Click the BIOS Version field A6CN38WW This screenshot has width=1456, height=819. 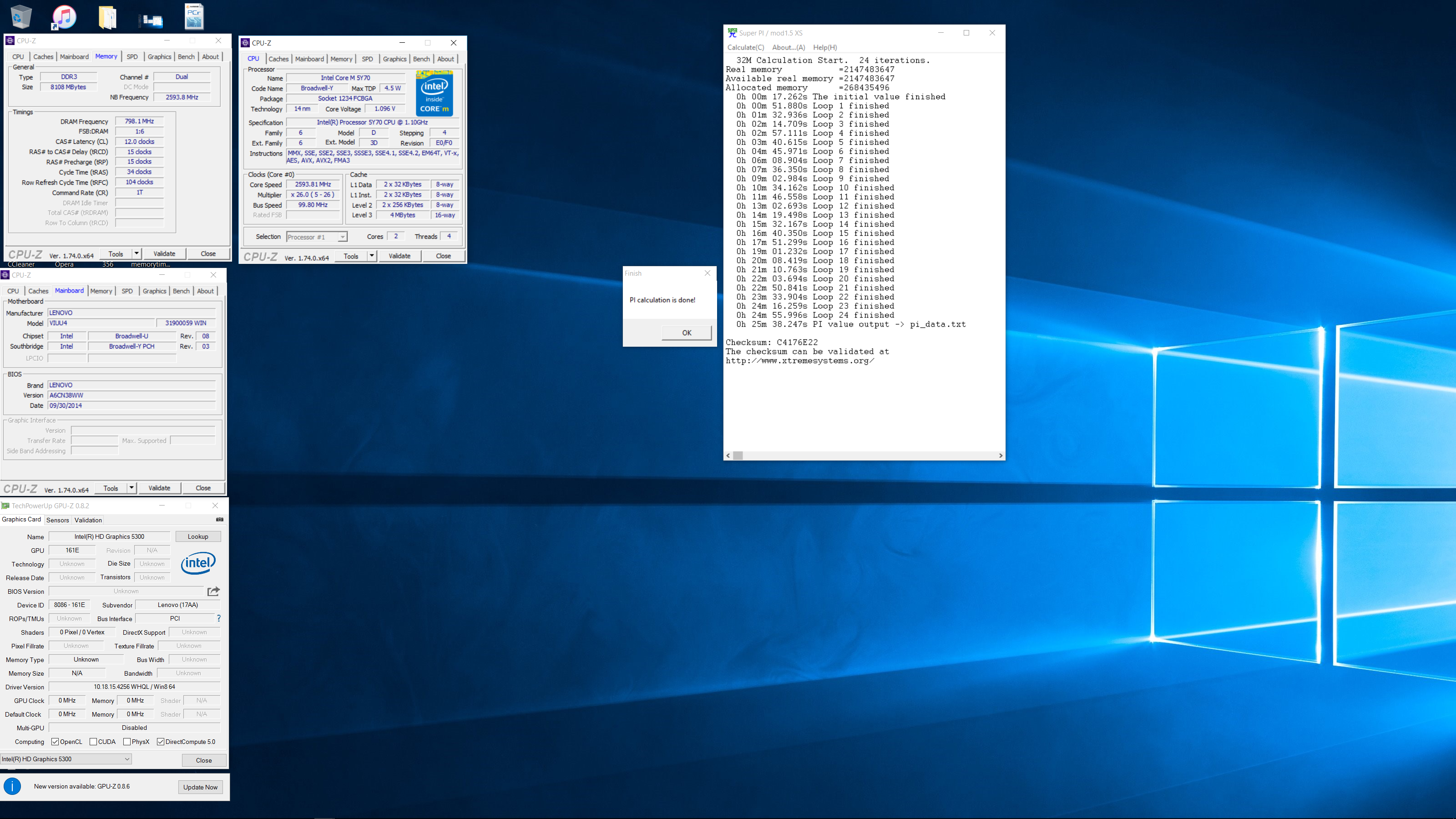pos(131,395)
